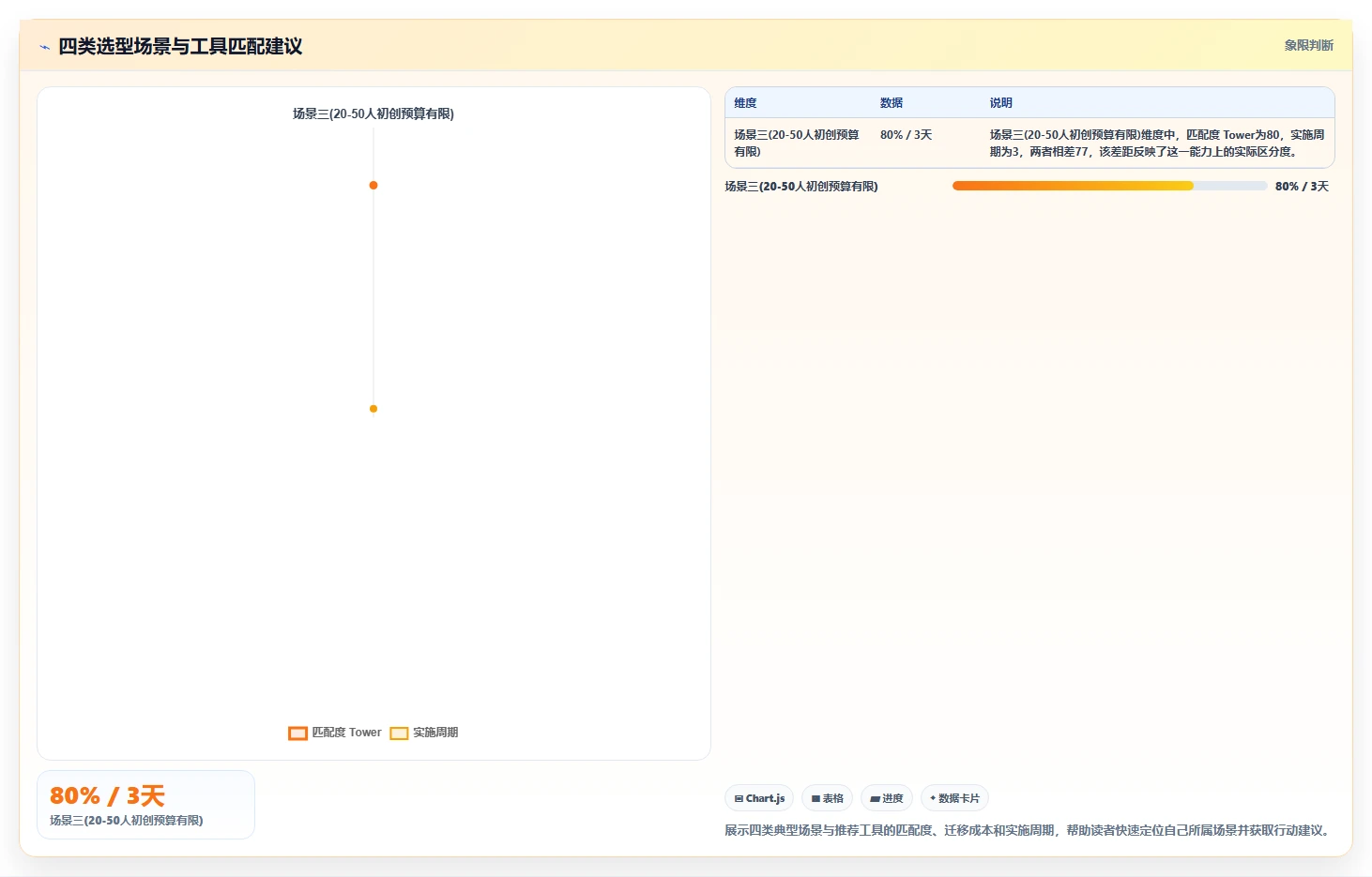1372x877 pixels.
Task: Click the 说明 column header
Action: click(1001, 103)
